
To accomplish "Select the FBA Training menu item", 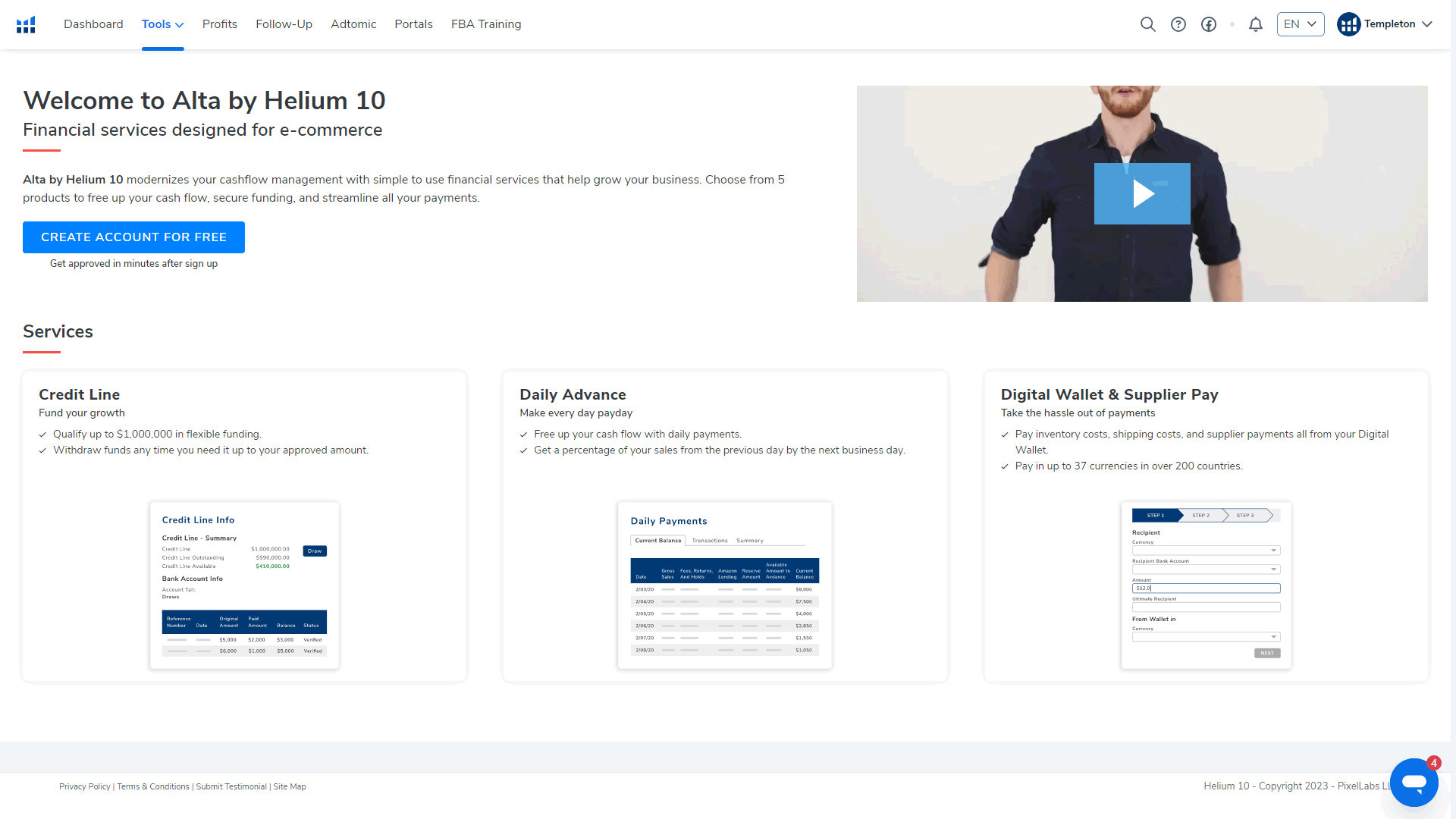I will (x=487, y=24).
